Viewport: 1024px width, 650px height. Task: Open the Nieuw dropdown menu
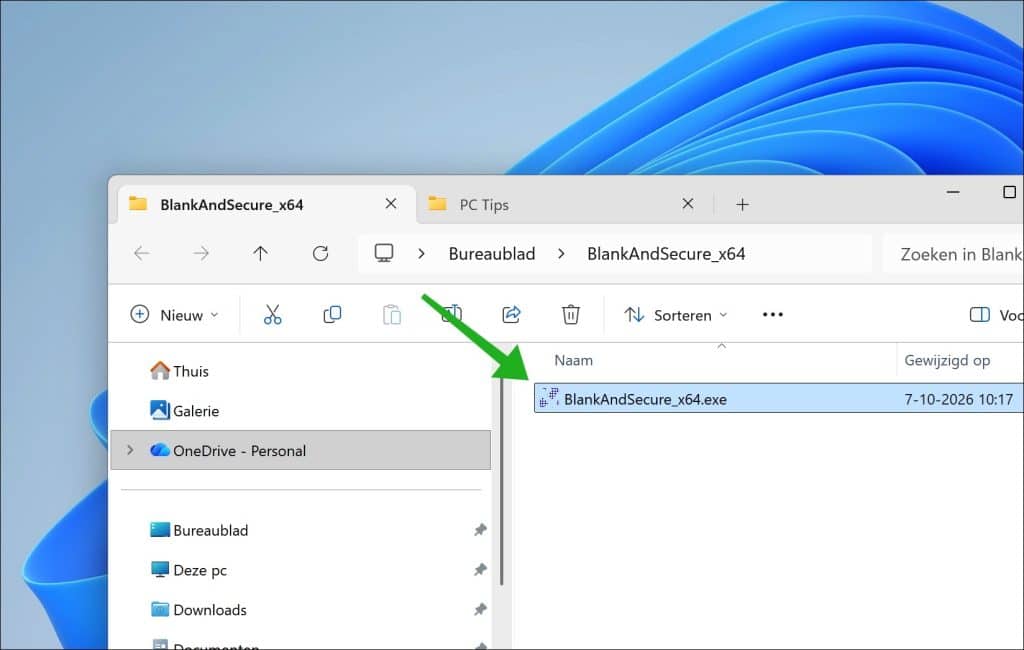(x=174, y=315)
